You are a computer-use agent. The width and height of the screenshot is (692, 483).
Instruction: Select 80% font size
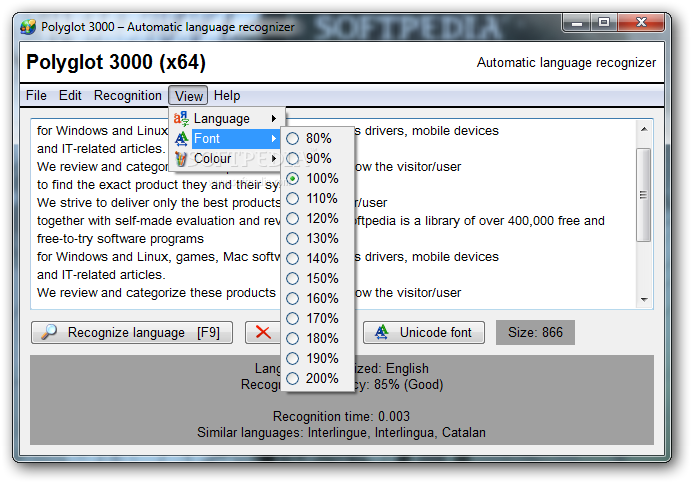pyautogui.click(x=318, y=139)
